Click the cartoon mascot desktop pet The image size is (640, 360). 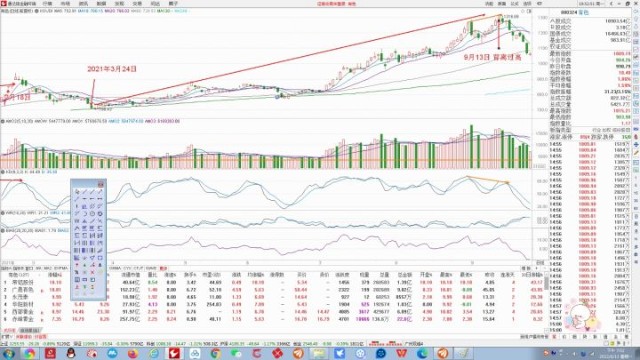coord(582,317)
